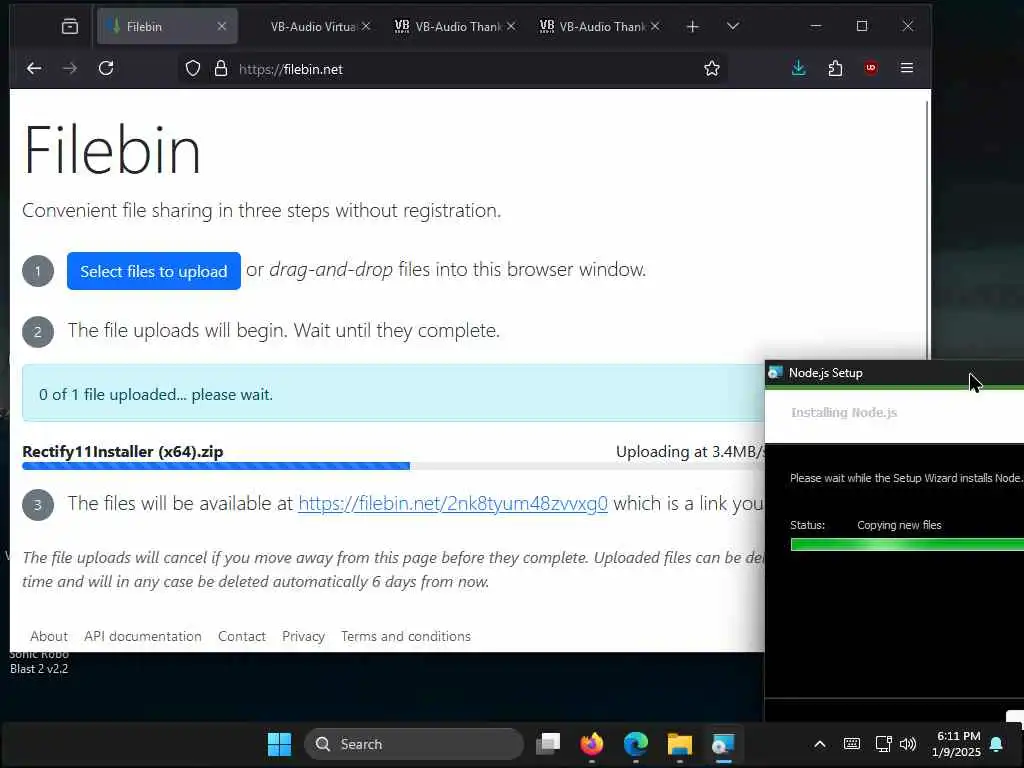Open the Privacy footer link
1024x768 pixels.
[303, 636]
